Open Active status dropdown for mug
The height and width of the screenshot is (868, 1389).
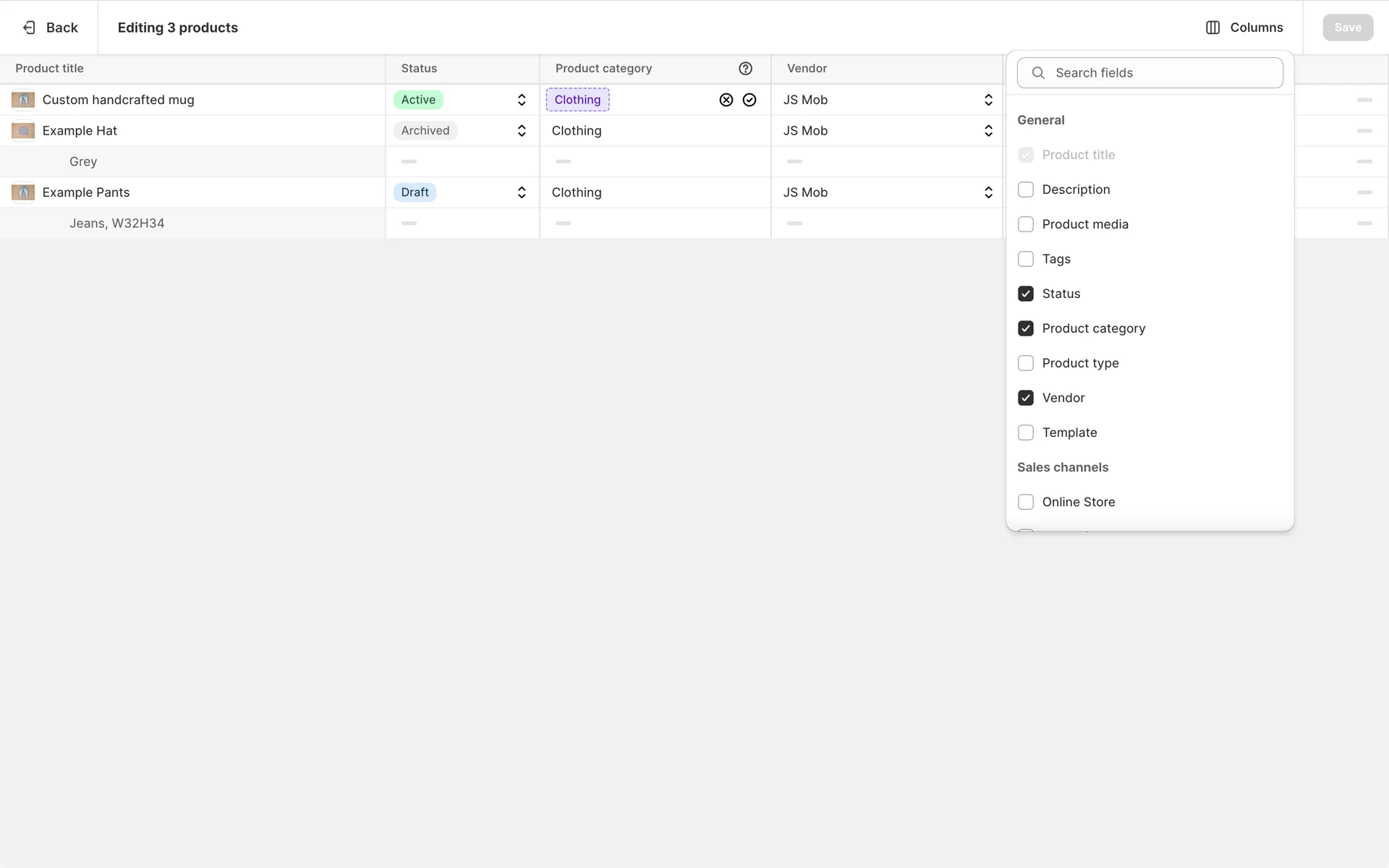tap(521, 100)
